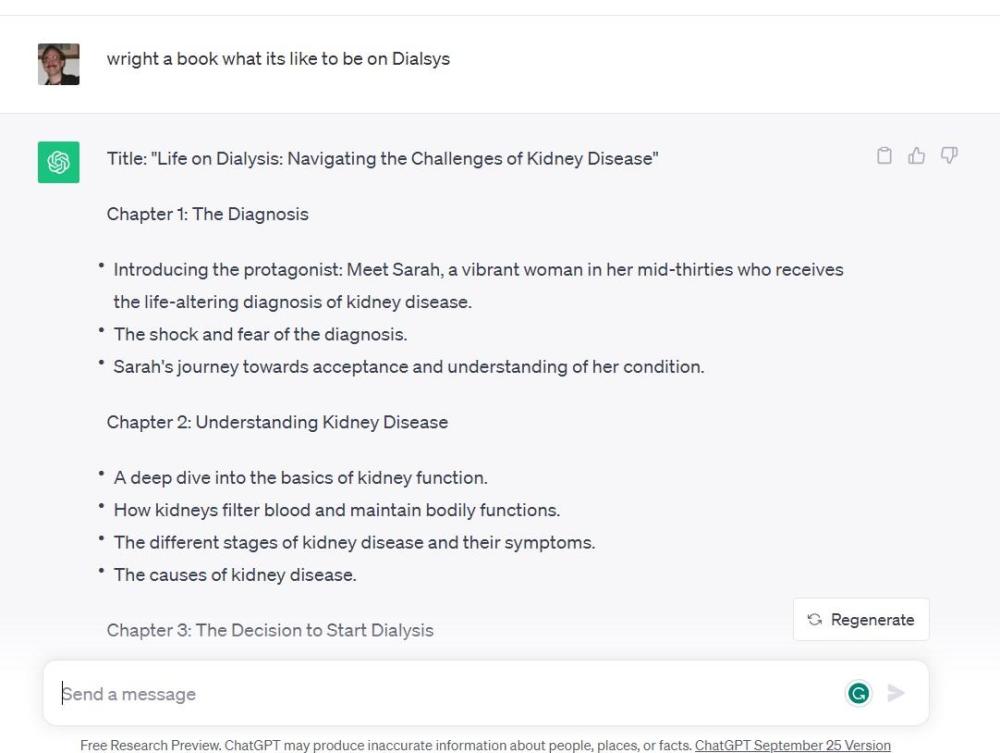Click the "Life on Dialysis" title line

click(382, 158)
